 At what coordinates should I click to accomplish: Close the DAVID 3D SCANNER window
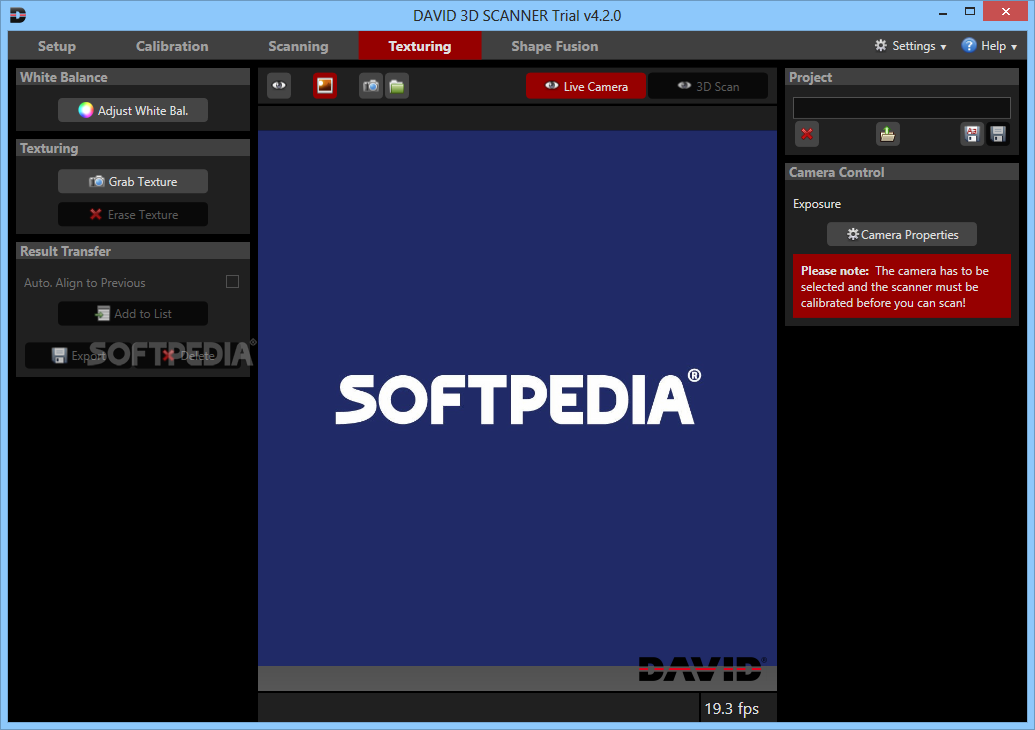(x=1005, y=12)
